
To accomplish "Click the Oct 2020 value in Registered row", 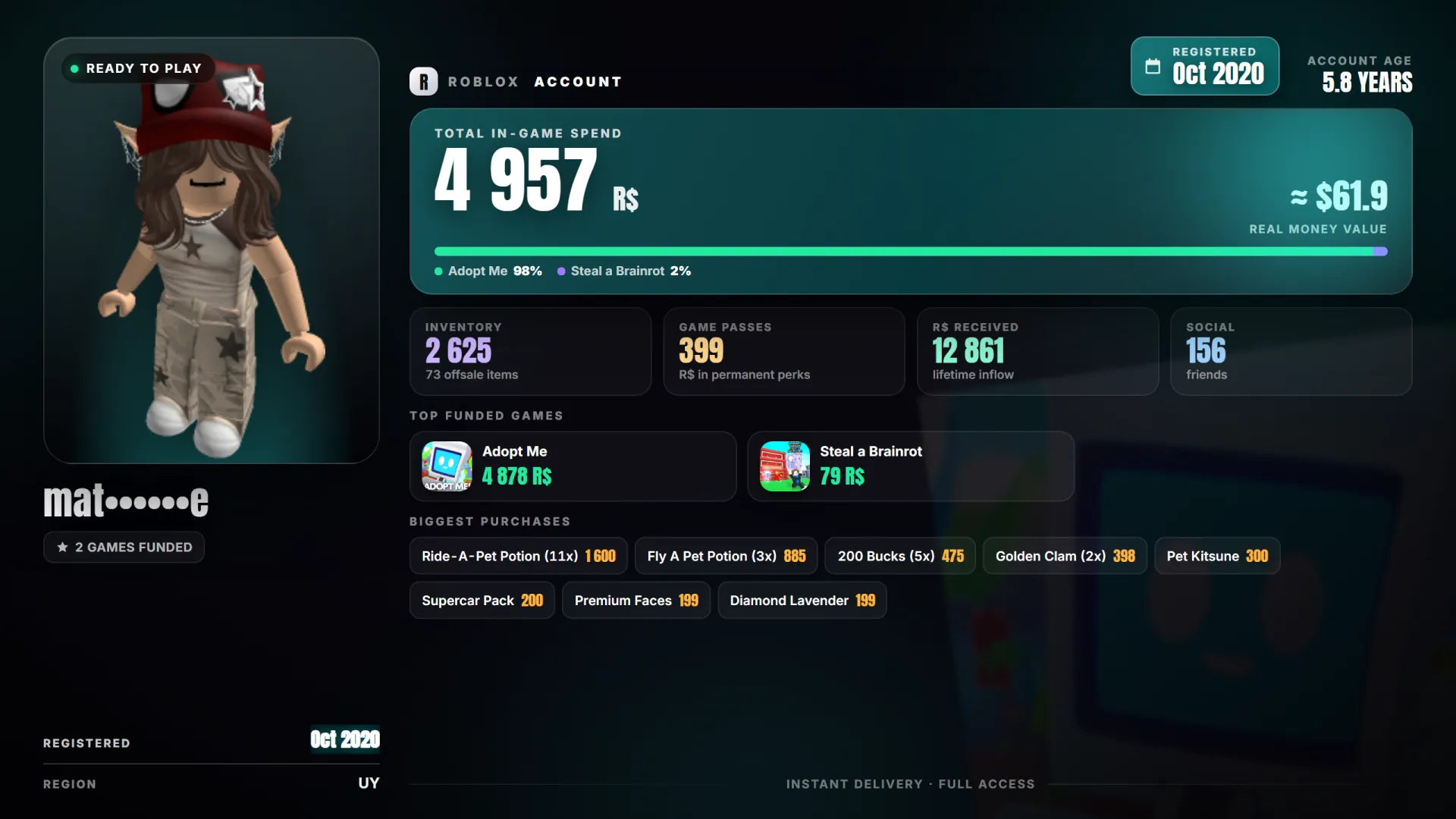I will (345, 739).
